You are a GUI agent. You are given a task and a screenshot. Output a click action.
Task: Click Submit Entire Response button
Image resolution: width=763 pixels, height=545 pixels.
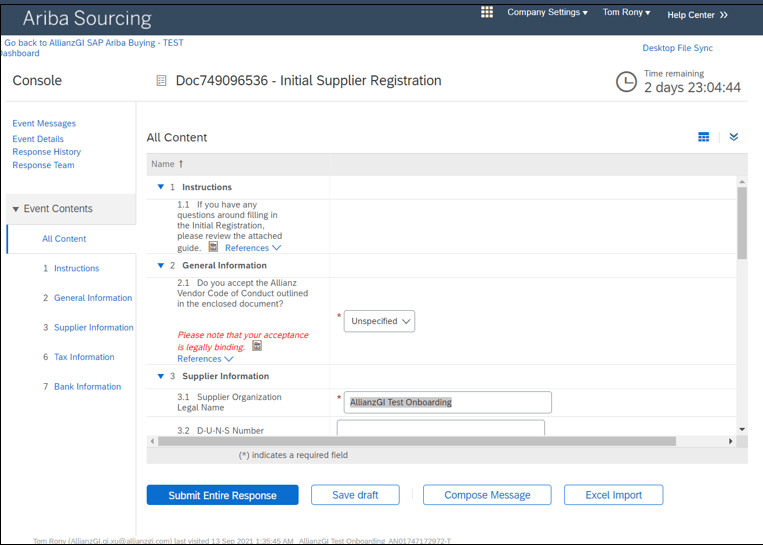(x=222, y=495)
